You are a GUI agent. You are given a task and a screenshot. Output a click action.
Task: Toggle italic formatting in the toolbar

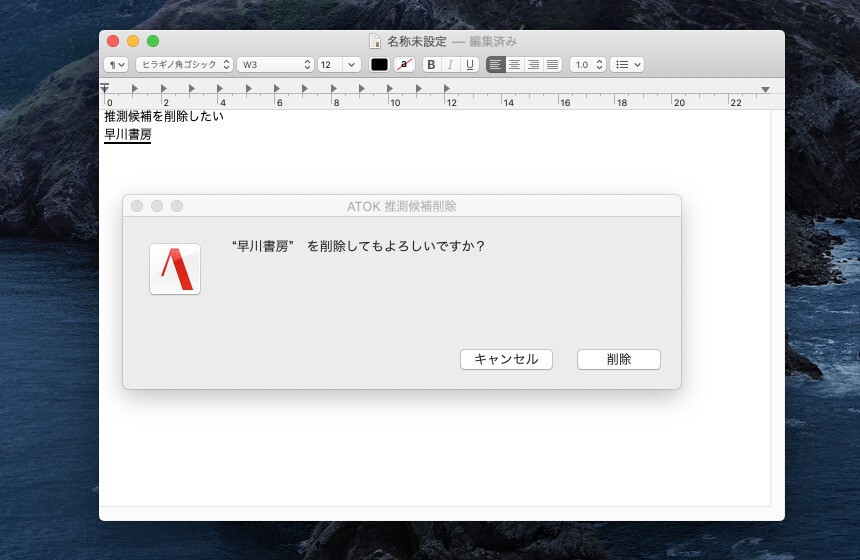[x=450, y=64]
